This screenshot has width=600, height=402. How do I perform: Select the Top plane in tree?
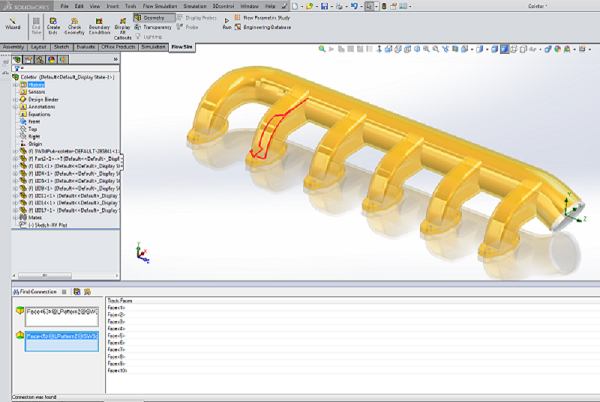click(34, 128)
